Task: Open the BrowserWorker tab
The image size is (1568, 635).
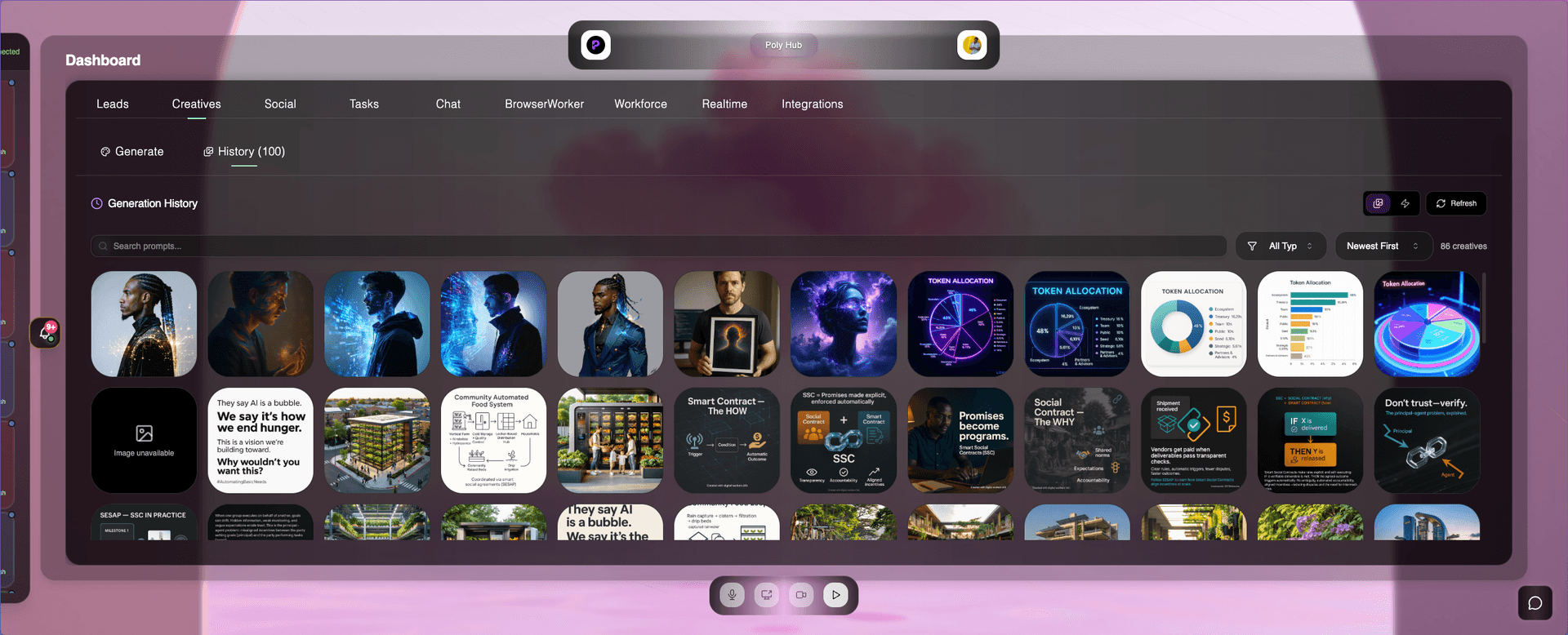Action: 544,104
